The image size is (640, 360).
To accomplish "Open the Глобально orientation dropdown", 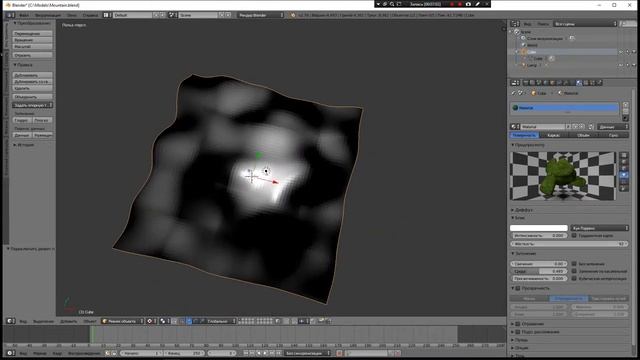I will [x=221, y=321].
